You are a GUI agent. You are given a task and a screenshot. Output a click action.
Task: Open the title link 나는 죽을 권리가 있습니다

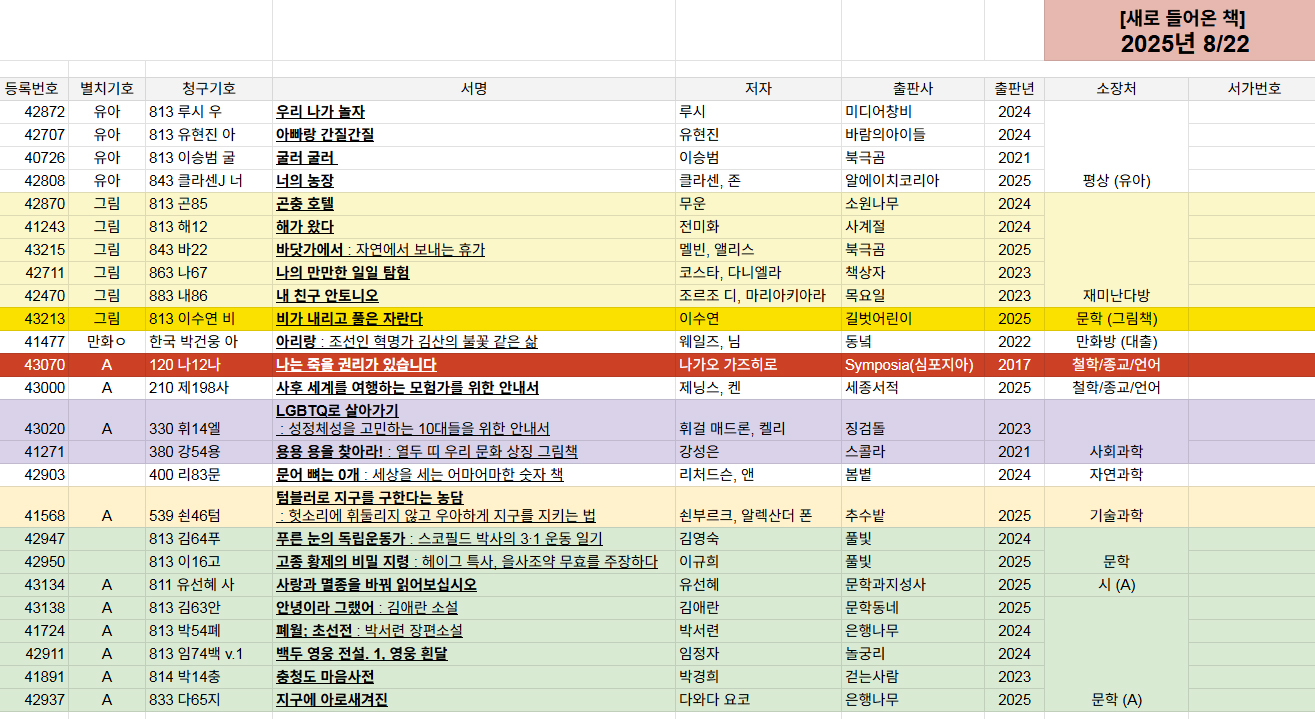point(355,365)
